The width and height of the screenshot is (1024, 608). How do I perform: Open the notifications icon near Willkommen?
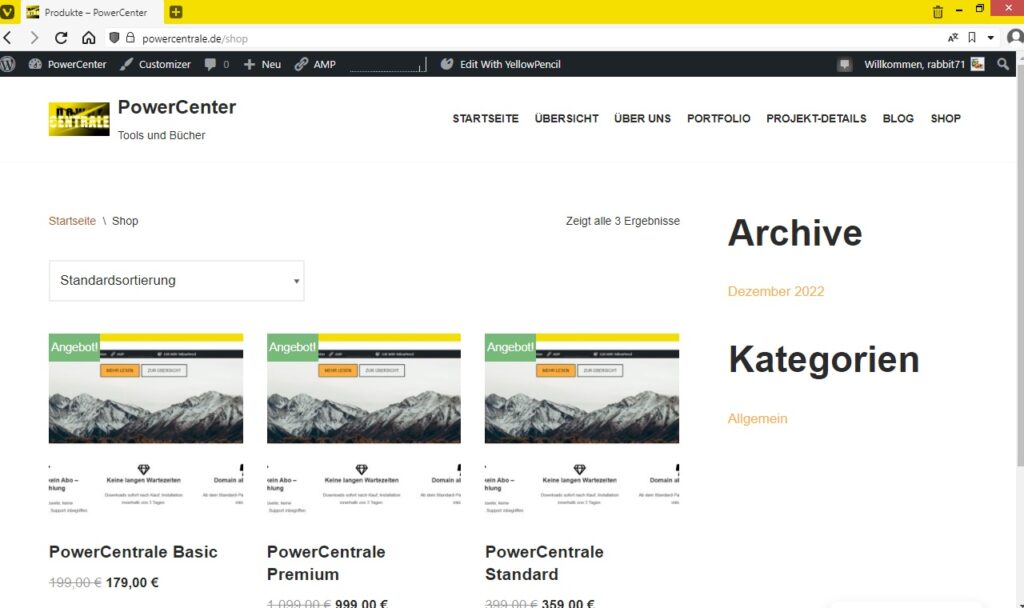pyautogui.click(x=844, y=64)
